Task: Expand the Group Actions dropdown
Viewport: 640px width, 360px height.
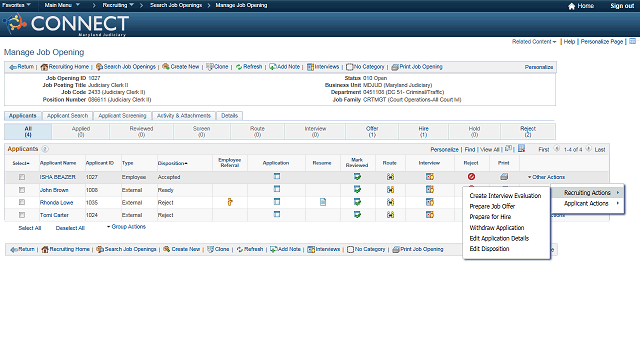Action: pyautogui.click(x=127, y=227)
